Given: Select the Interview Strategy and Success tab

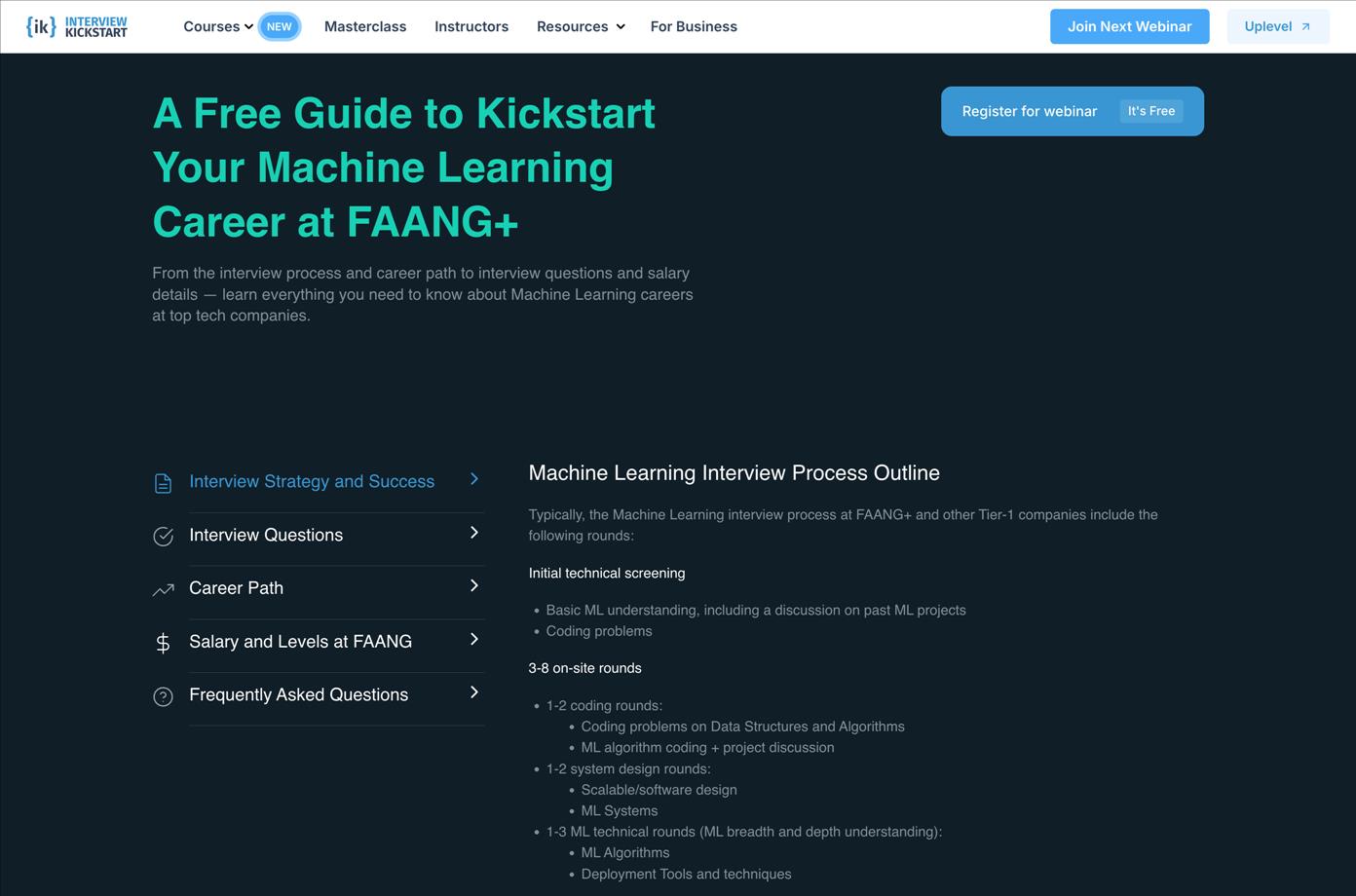Looking at the screenshot, I should (312, 481).
